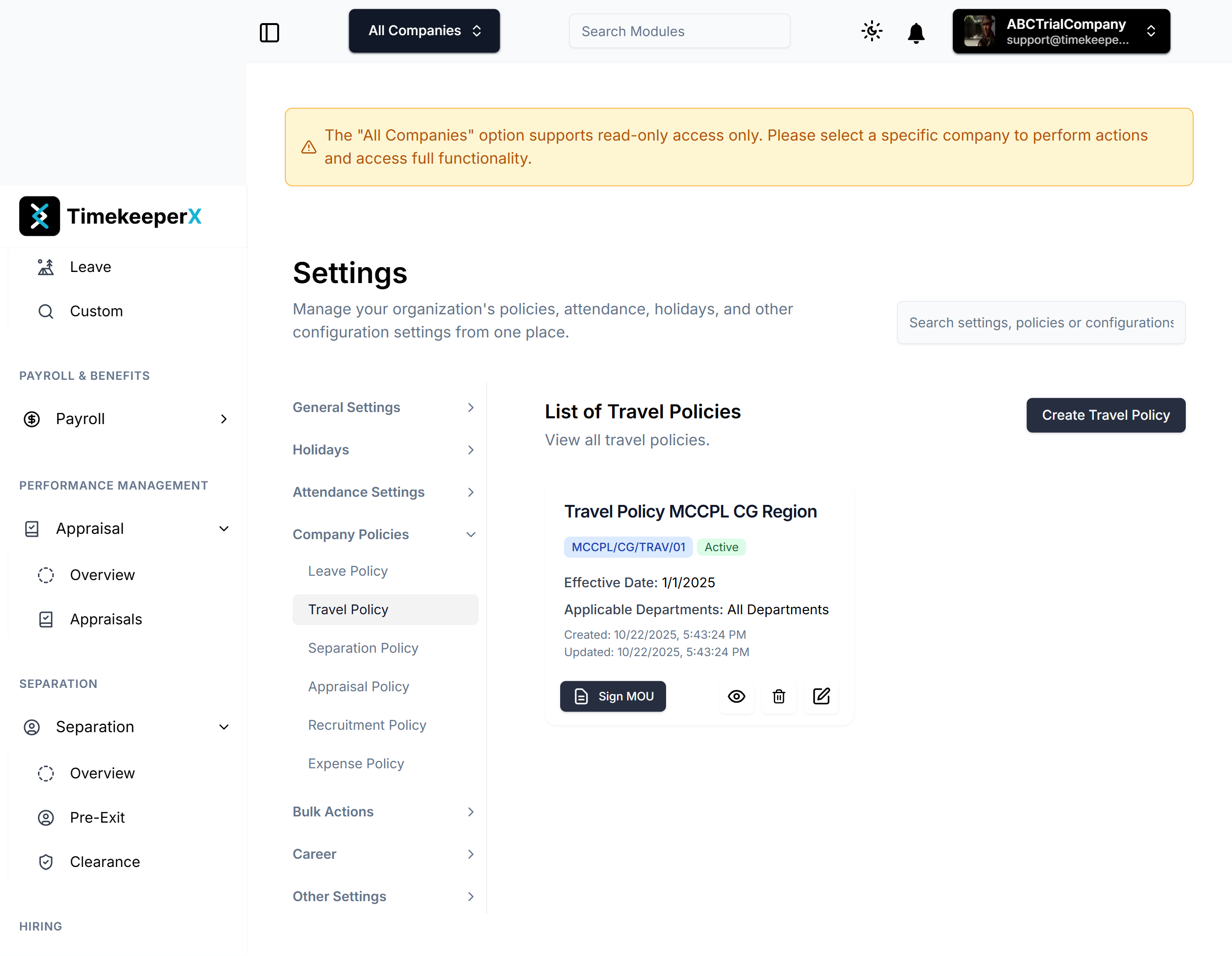Focus the Search Modules field
This screenshot has height=956, width=1232.
point(679,31)
